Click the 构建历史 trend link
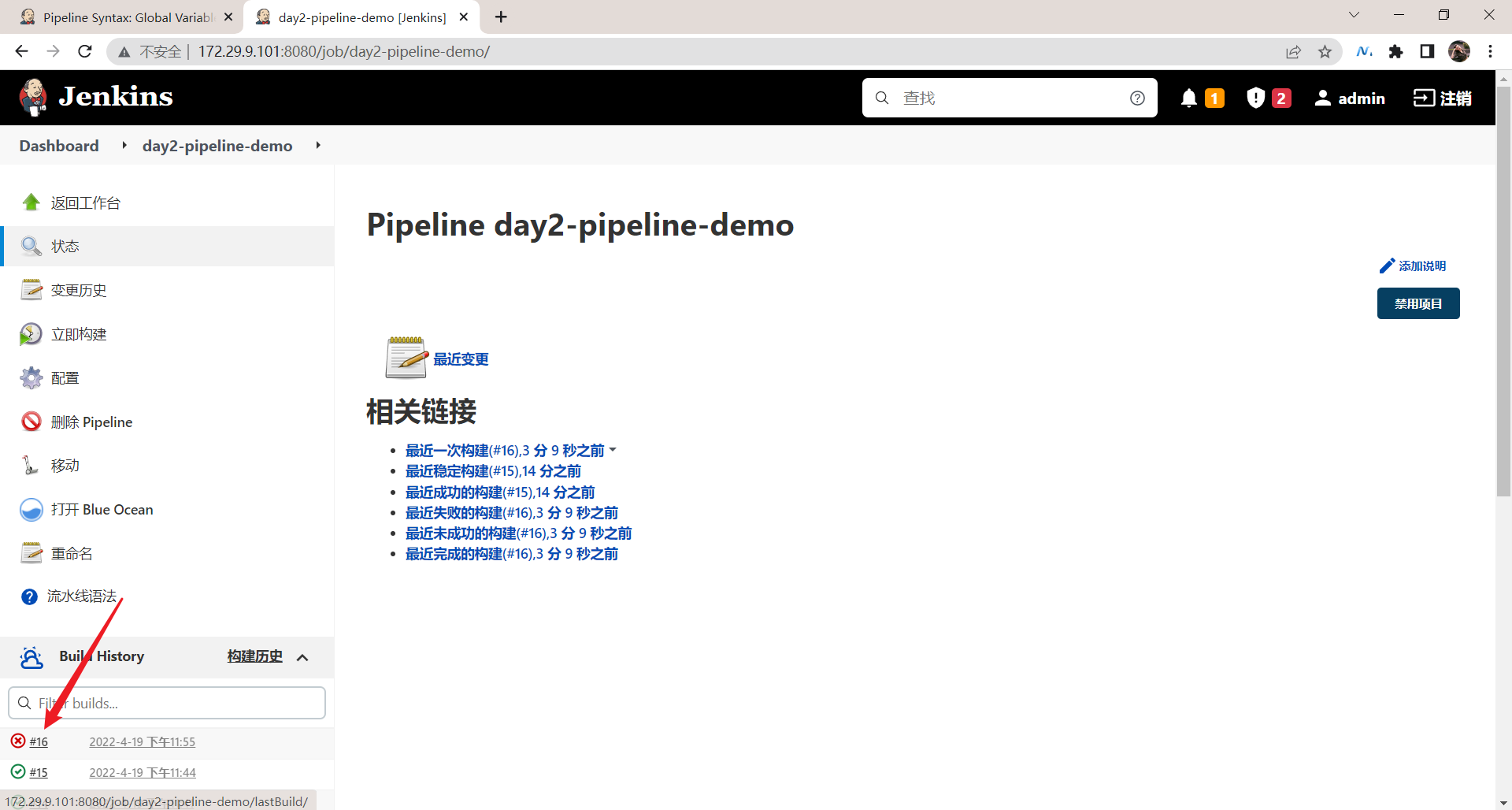The width and height of the screenshot is (1512, 810). coord(254,656)
